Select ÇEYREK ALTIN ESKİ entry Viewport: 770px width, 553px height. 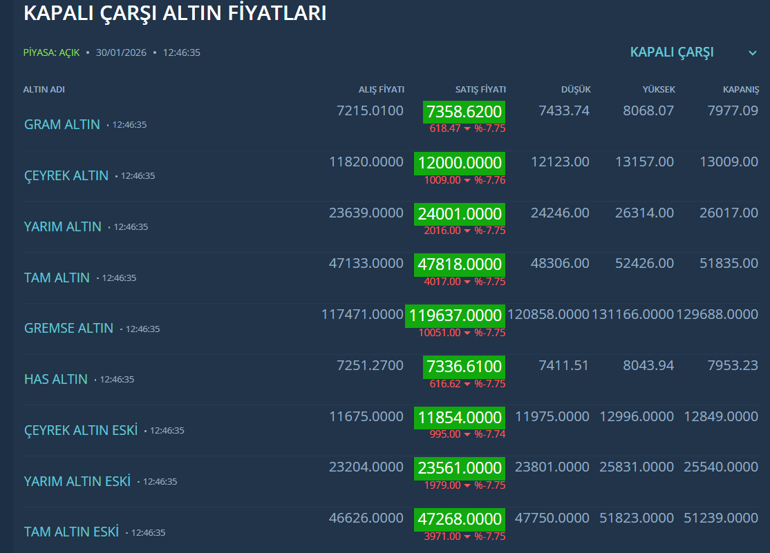pyautogui.click(x=80, y=430)
